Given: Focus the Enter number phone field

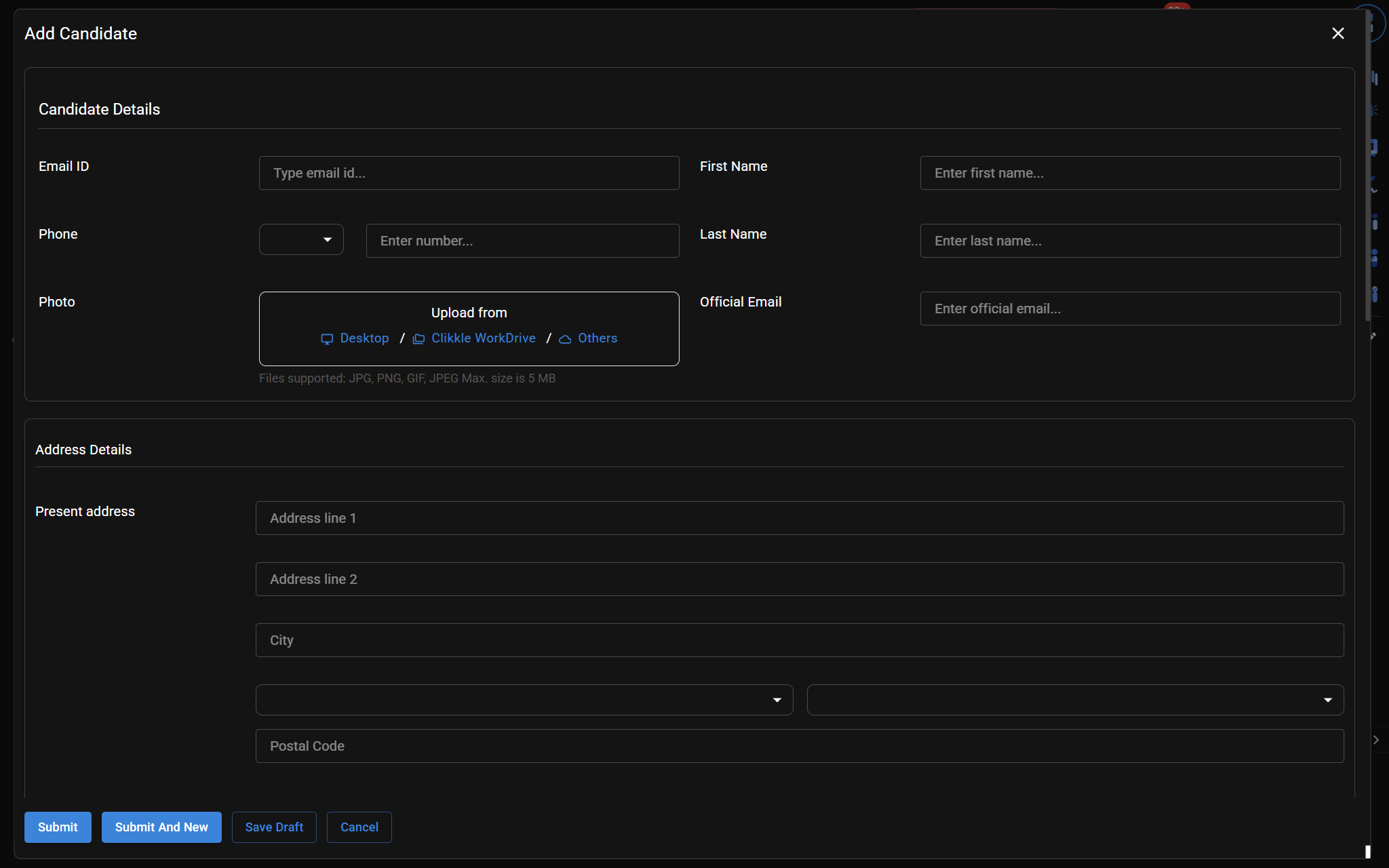Looking at the screenshot, I should pyautogui.click(x=522, y=241).
